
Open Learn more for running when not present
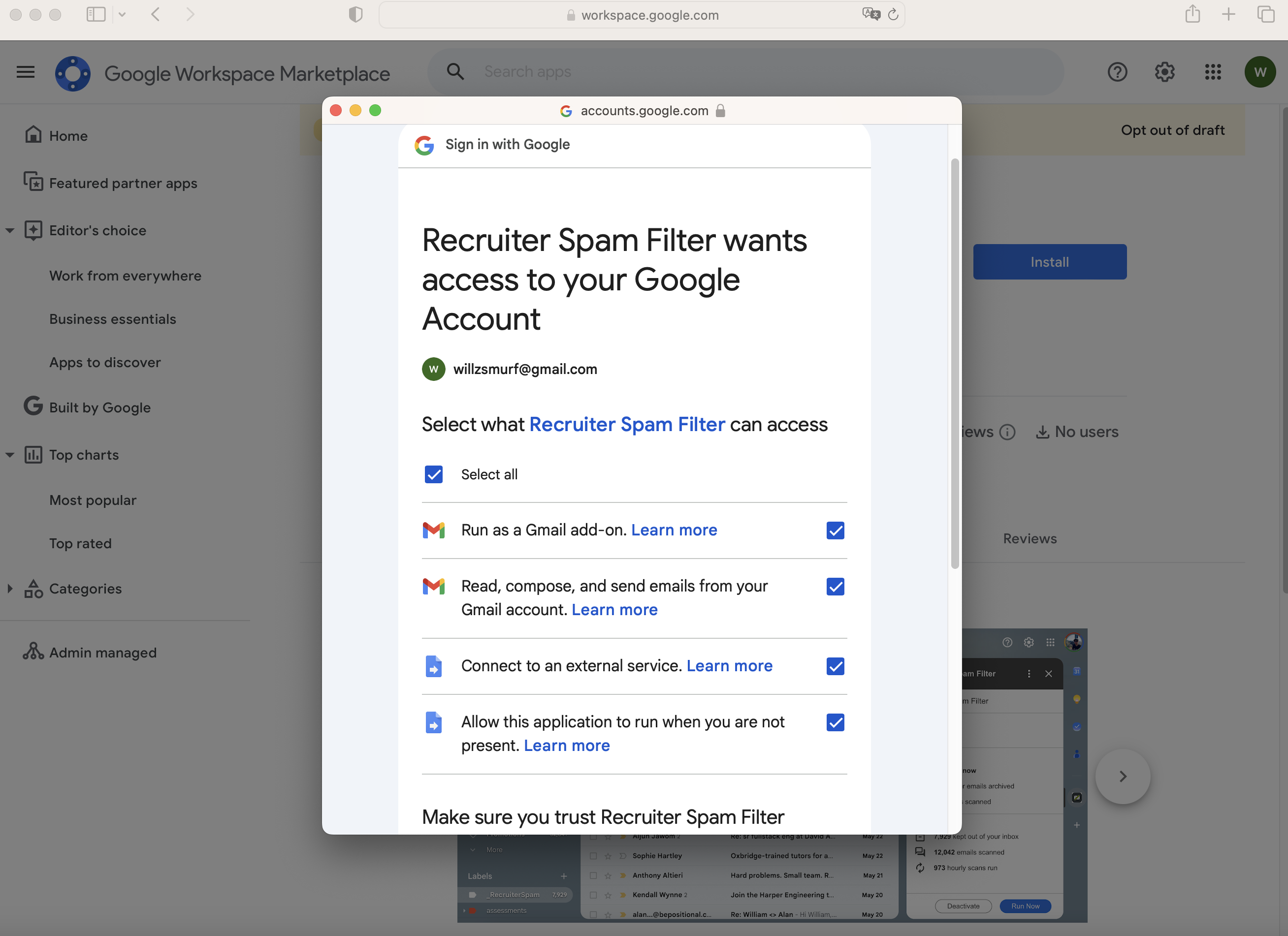tap(567, 745)
